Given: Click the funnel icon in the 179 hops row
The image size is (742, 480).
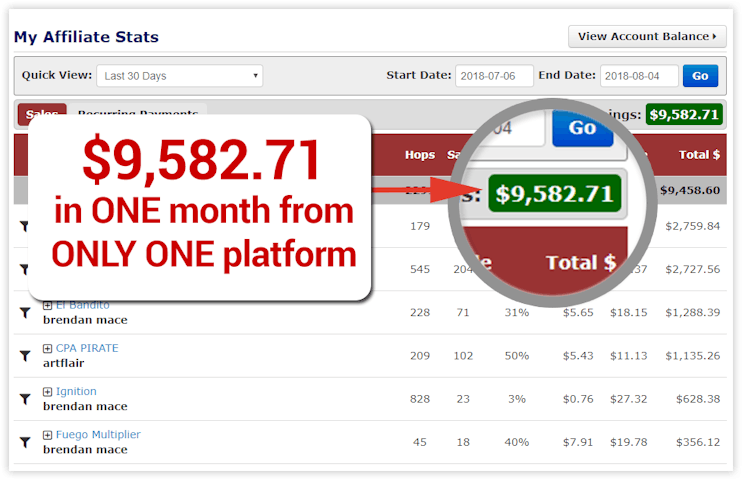Looking at the screenshot, I should [x=25, y=227].
